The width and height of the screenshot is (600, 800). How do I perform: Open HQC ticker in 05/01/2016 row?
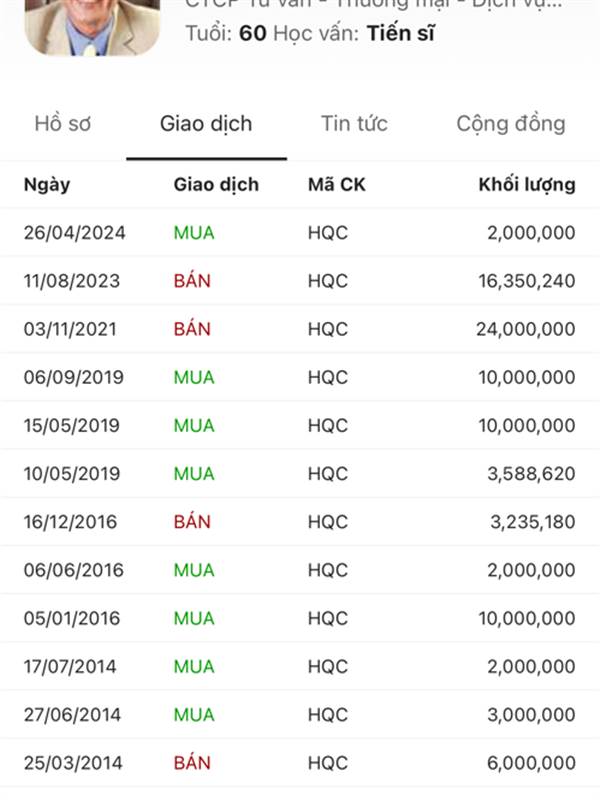click(328, 618)
